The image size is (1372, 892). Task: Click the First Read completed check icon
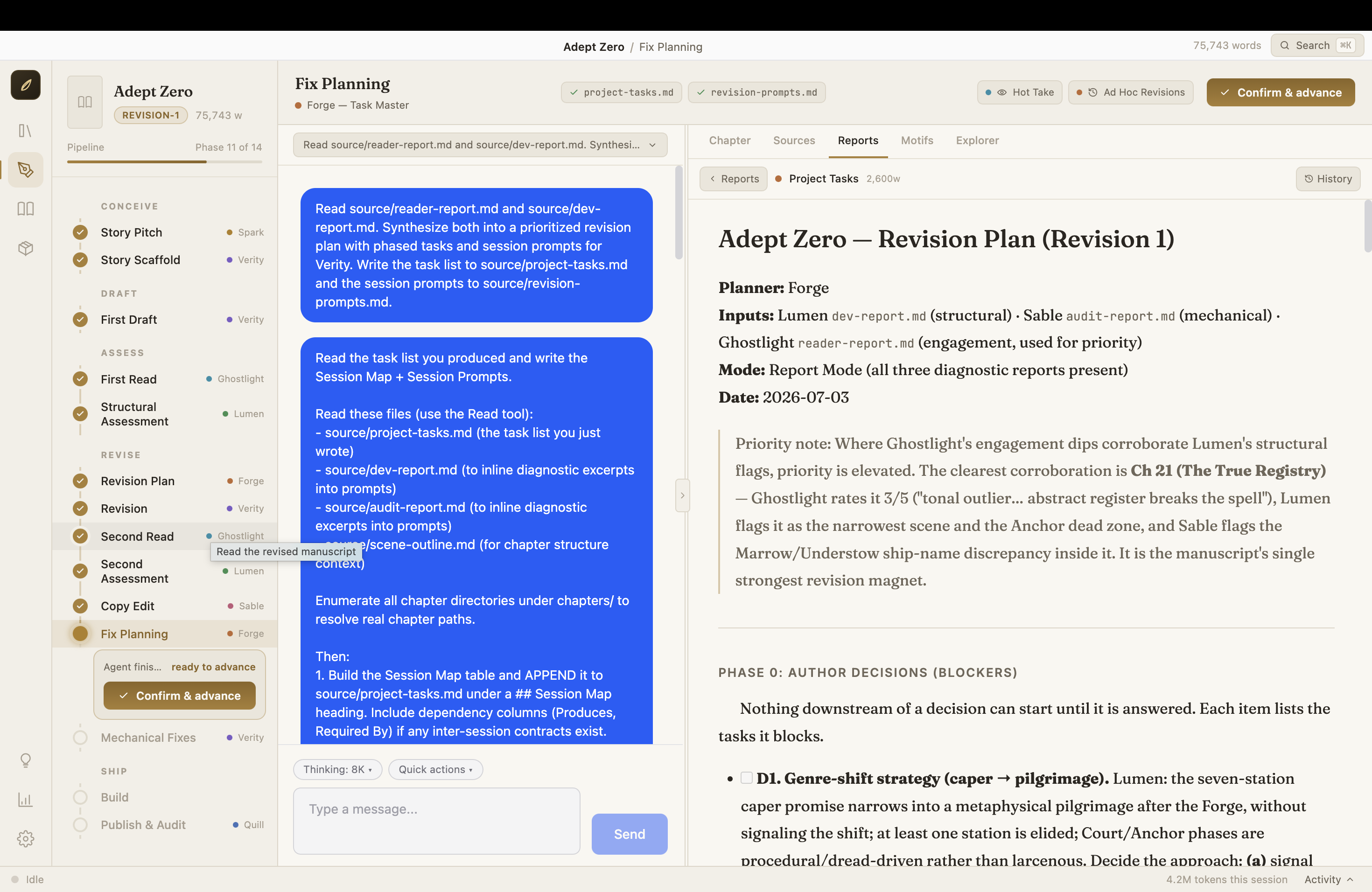(x=80, y=379)
